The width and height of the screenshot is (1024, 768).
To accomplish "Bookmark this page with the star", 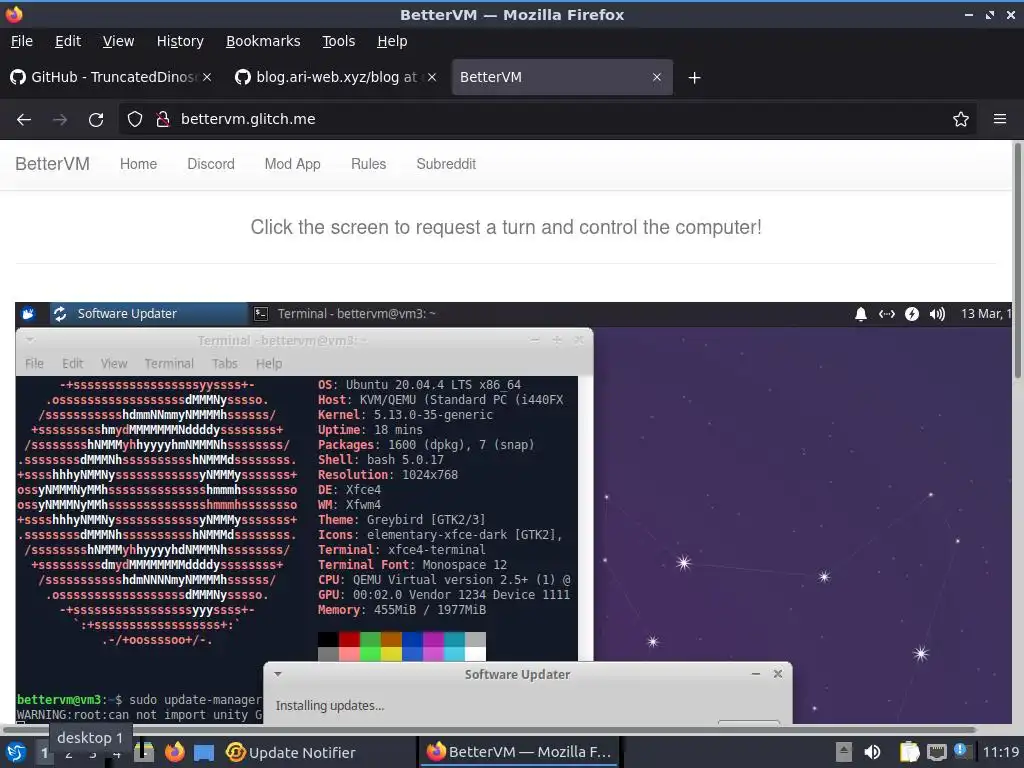I will click(961, 119).
